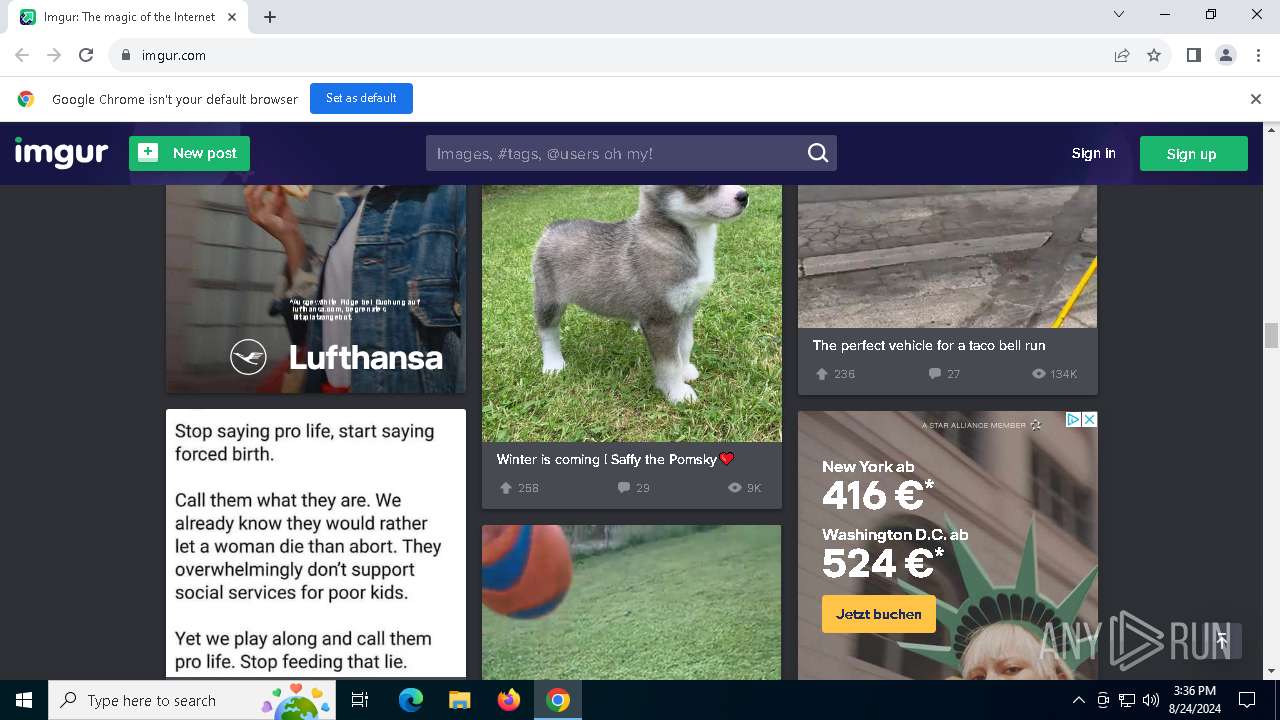The image size is (1280, 720).
Task: Open 'The perfect vehicle for a taco bell run' title
Action: (929, 345)
